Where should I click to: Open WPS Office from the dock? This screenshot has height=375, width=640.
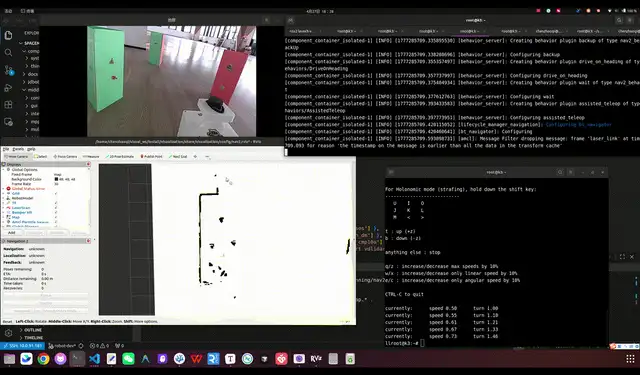pos(196,359)
